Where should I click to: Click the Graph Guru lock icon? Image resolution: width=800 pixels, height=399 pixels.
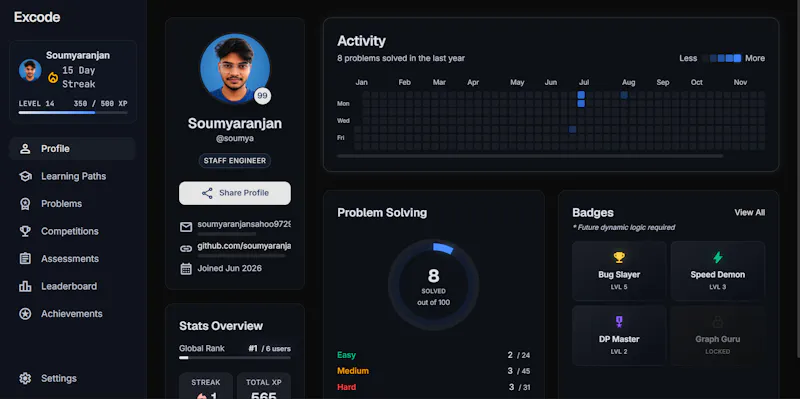pos(717,322)
